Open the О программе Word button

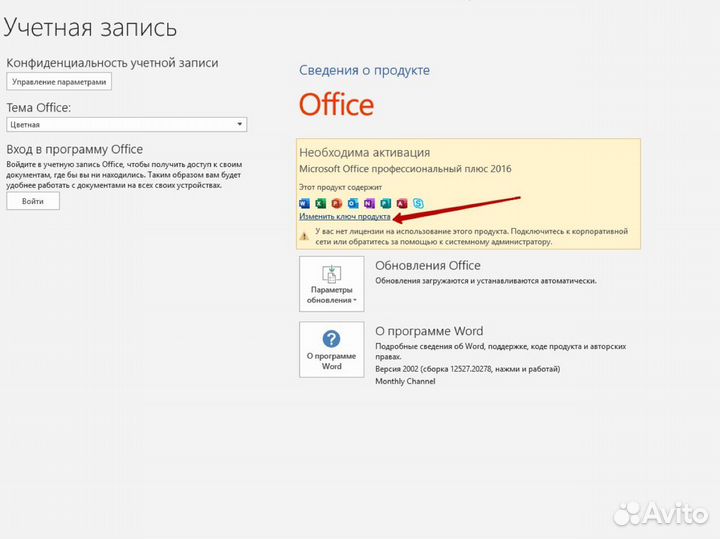pos(332,350)
